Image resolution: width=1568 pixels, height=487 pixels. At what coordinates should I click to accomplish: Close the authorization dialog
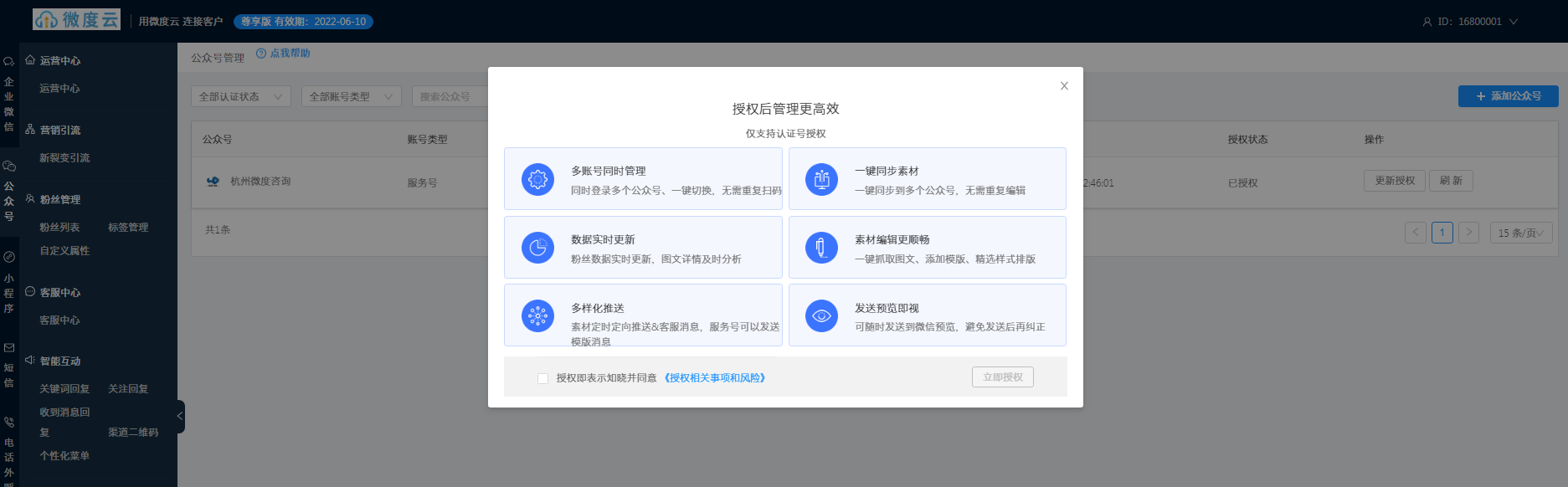pyautogui.click(x=1064, y=85)
